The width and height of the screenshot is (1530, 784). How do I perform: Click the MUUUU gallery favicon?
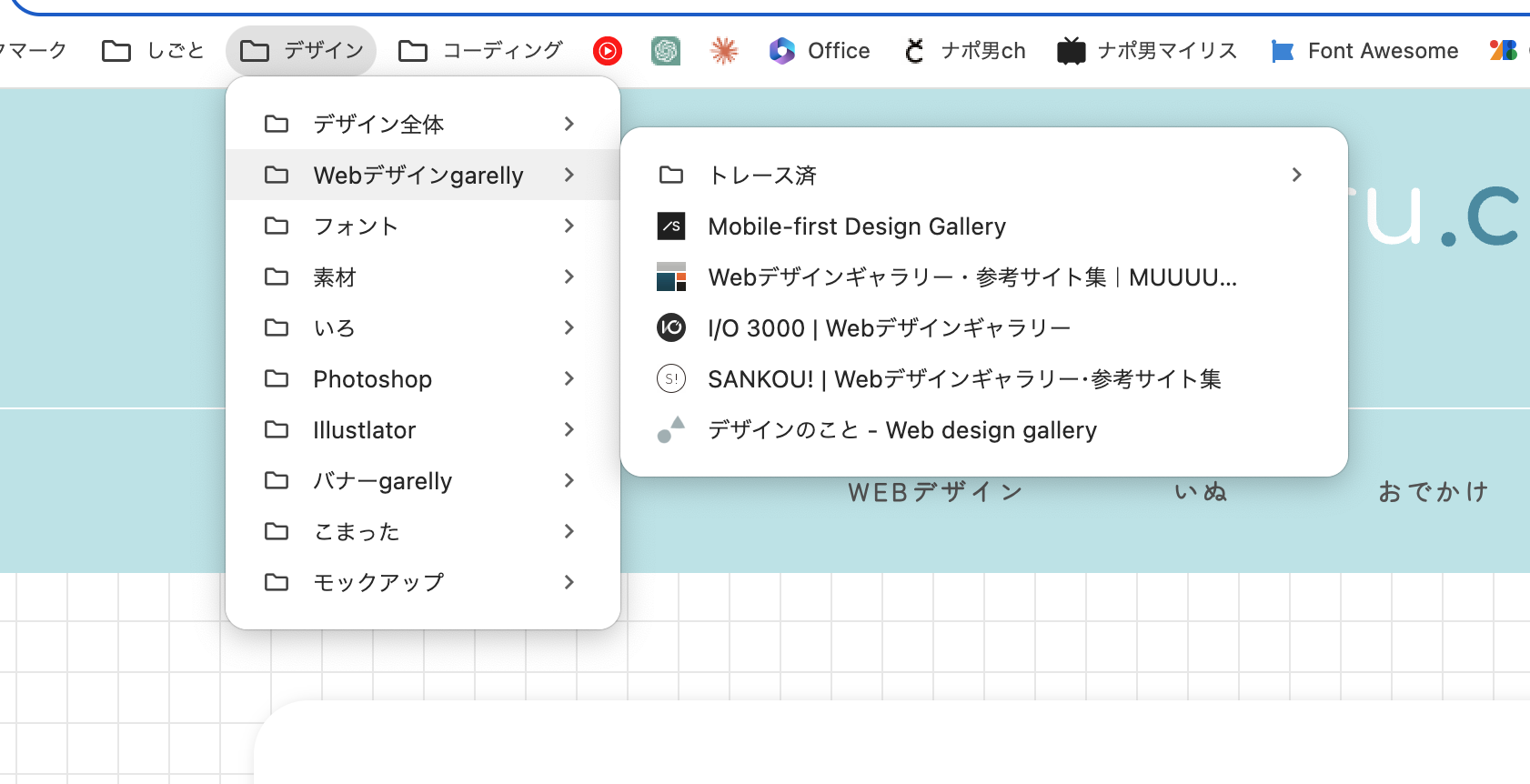tap(671, 277)
